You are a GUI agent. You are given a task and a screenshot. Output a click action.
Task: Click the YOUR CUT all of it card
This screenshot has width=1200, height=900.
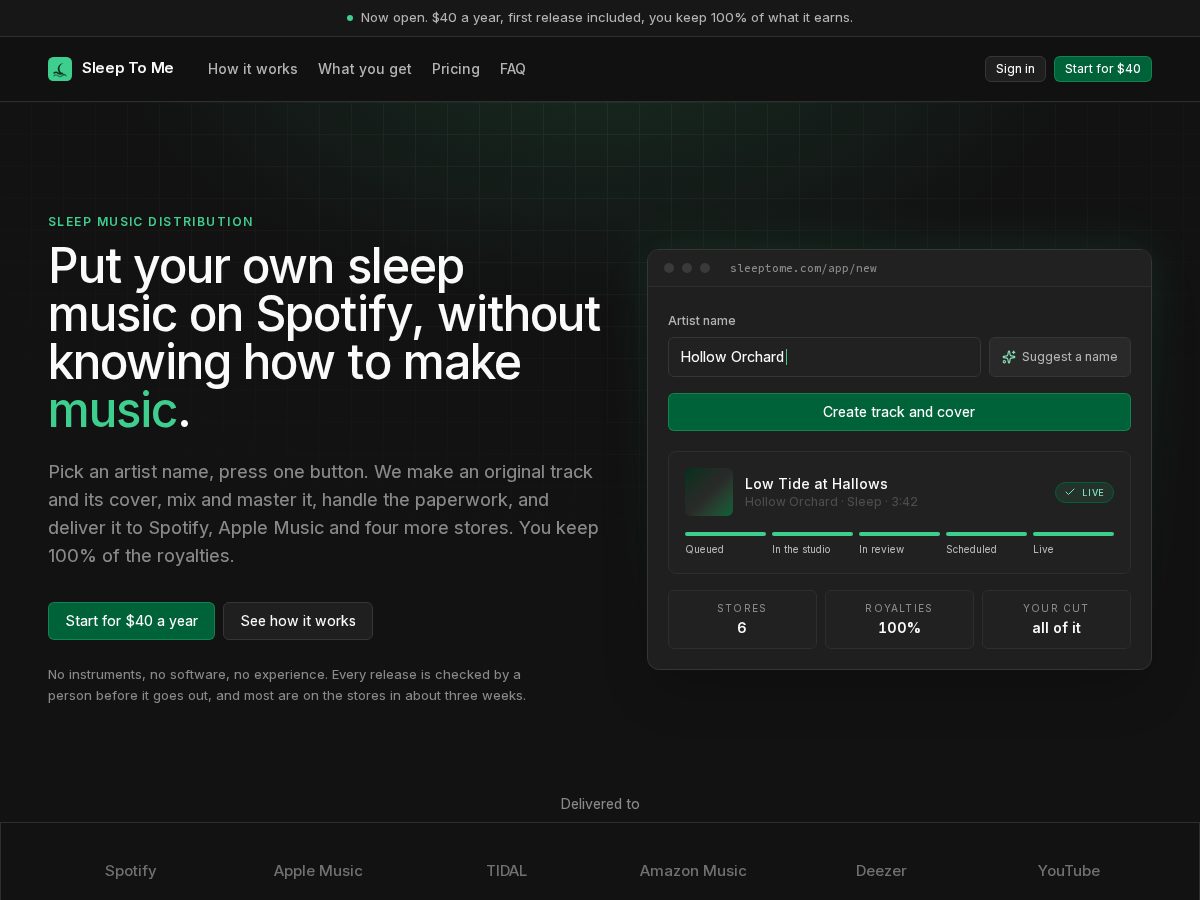click(1056, 619)
